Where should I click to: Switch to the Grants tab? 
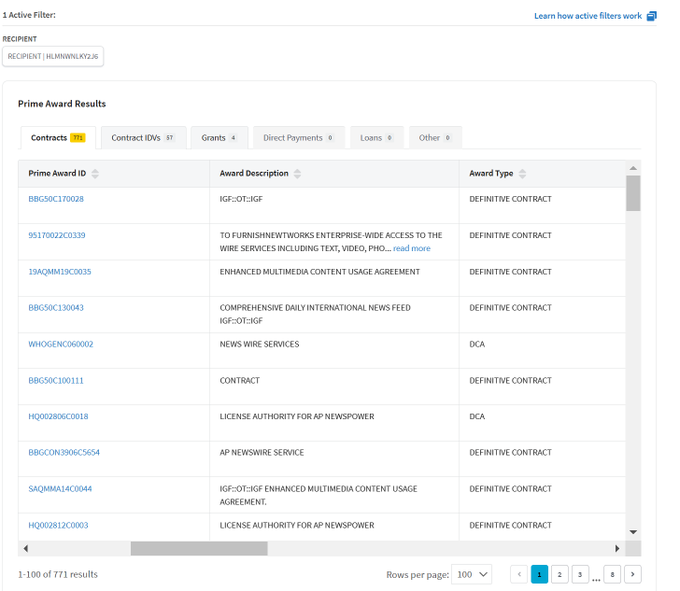219,138
